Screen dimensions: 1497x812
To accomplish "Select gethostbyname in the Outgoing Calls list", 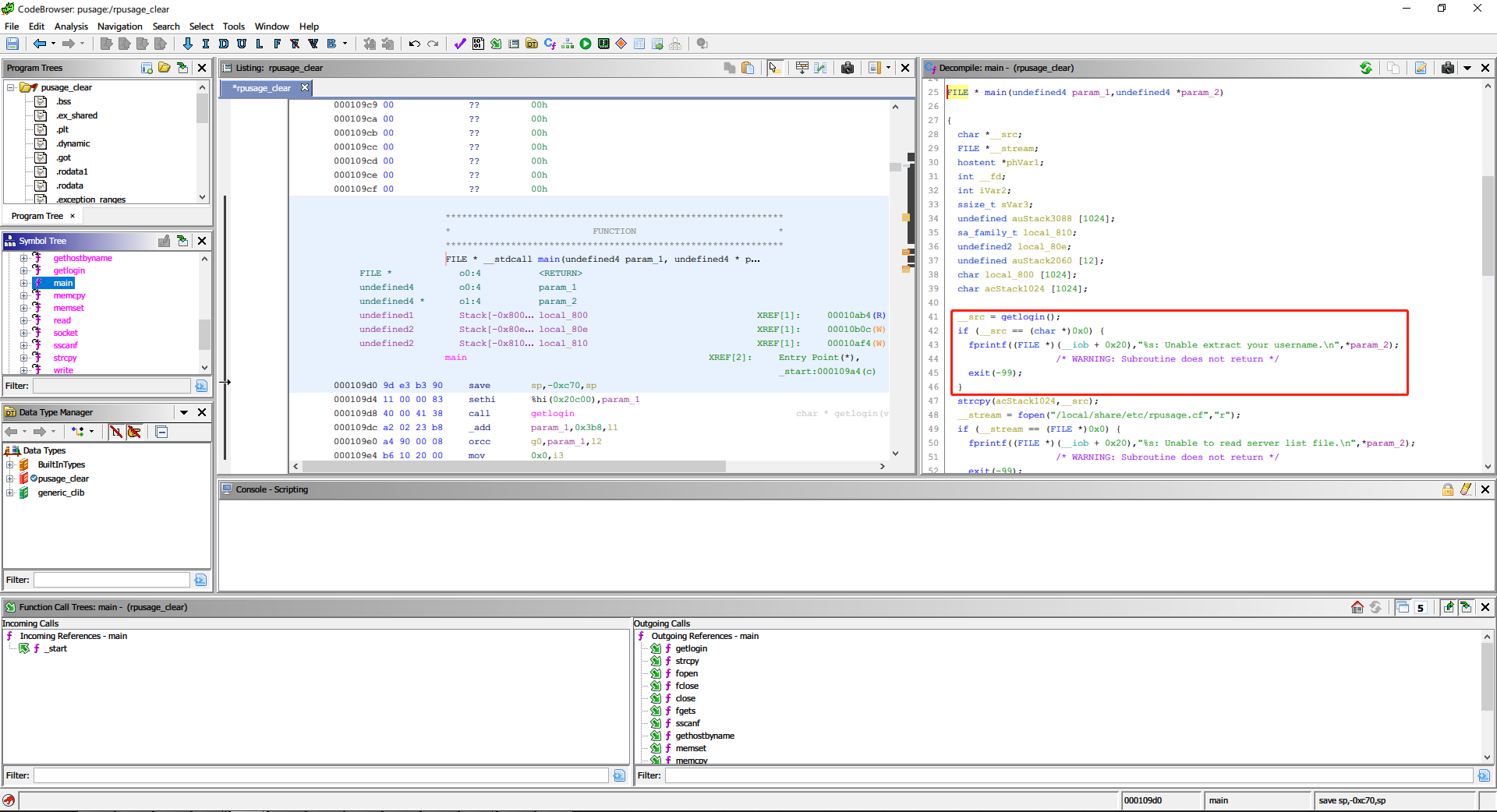I will coord(704,736).
